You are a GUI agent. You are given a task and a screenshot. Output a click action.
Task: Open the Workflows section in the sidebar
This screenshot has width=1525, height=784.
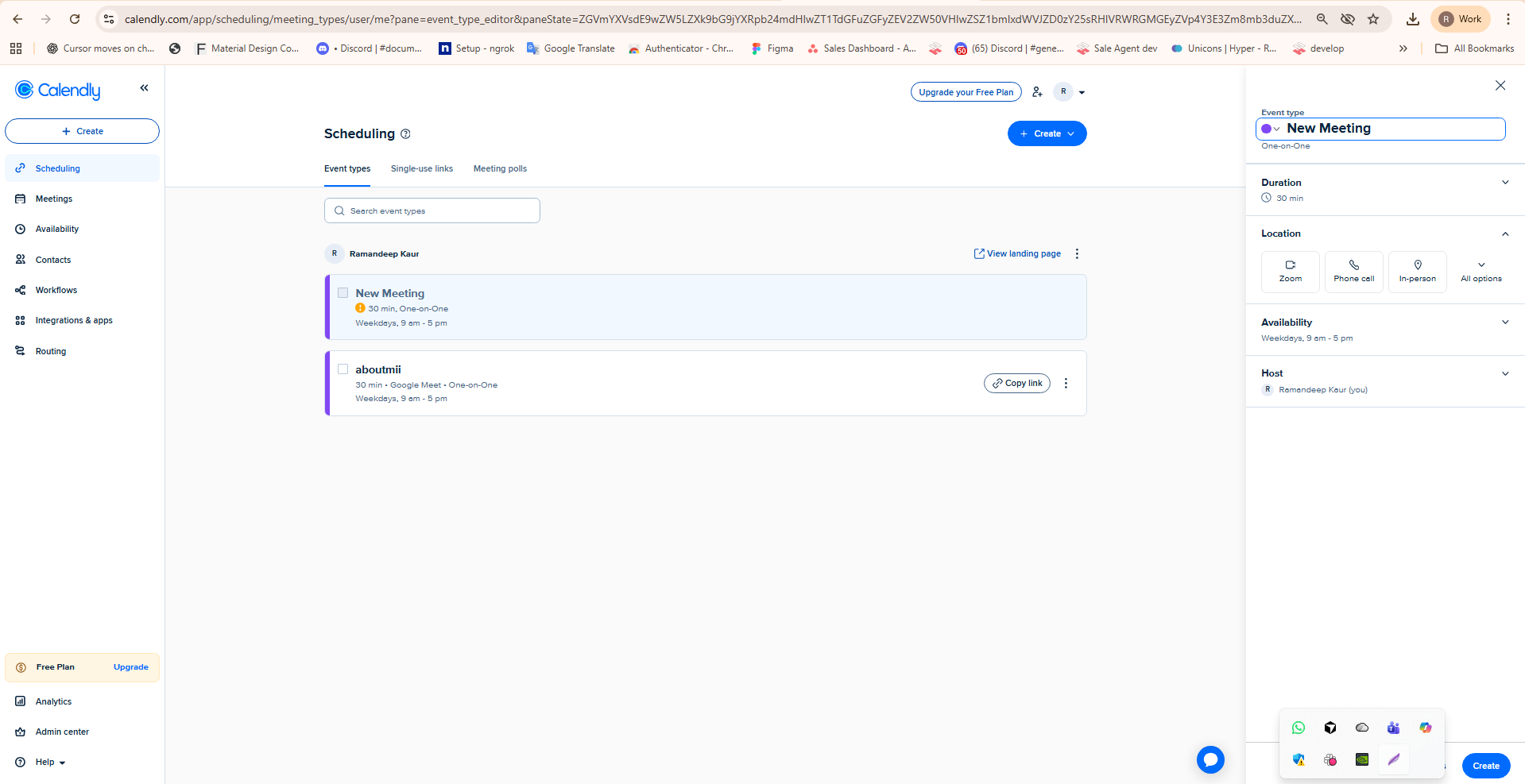pyautogui.click(x=56, y=290)
